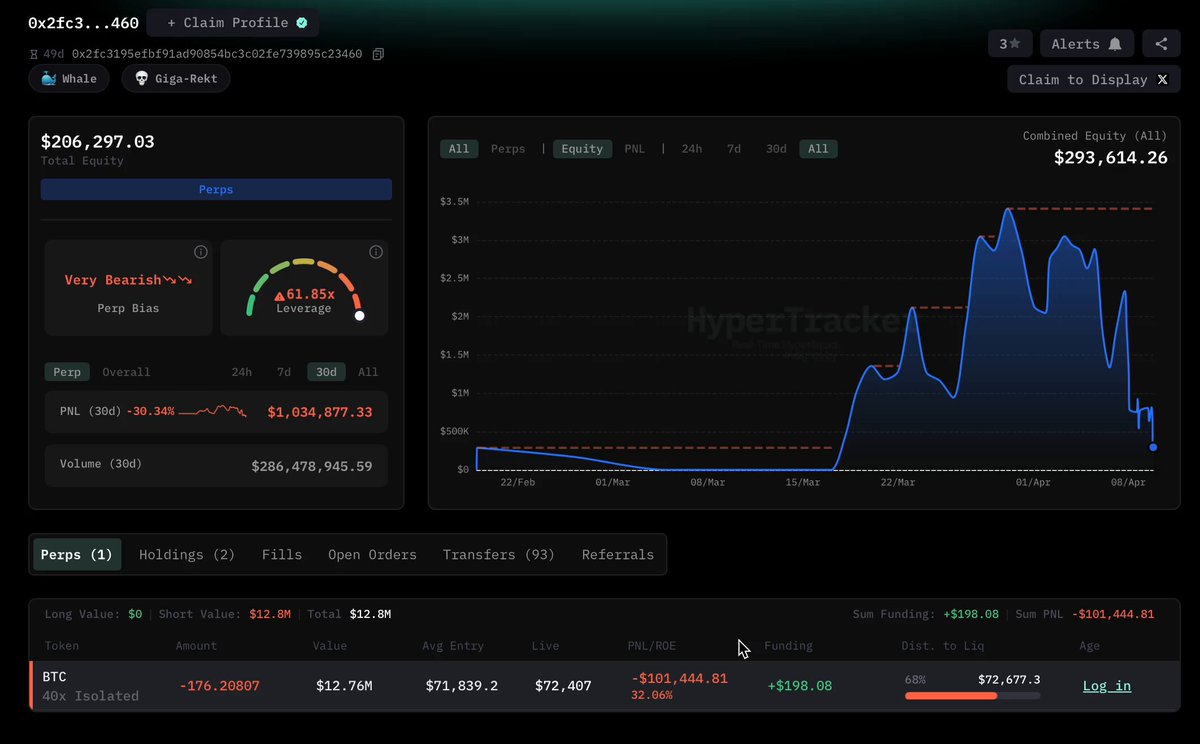1200x744 pixels.
Task: Open the Transfers (93) tab
Action: (x=498, y=554)
